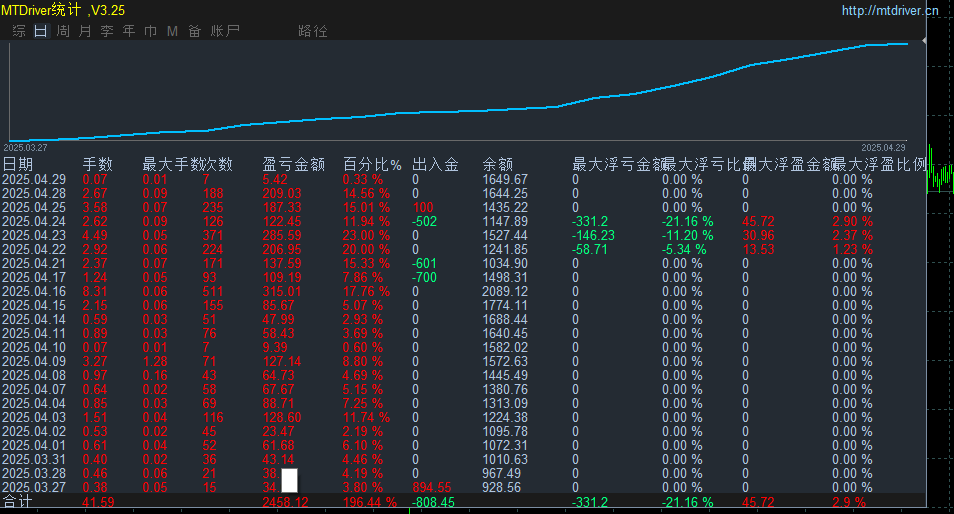Click total net deposit -808.45

pos(433,502)
